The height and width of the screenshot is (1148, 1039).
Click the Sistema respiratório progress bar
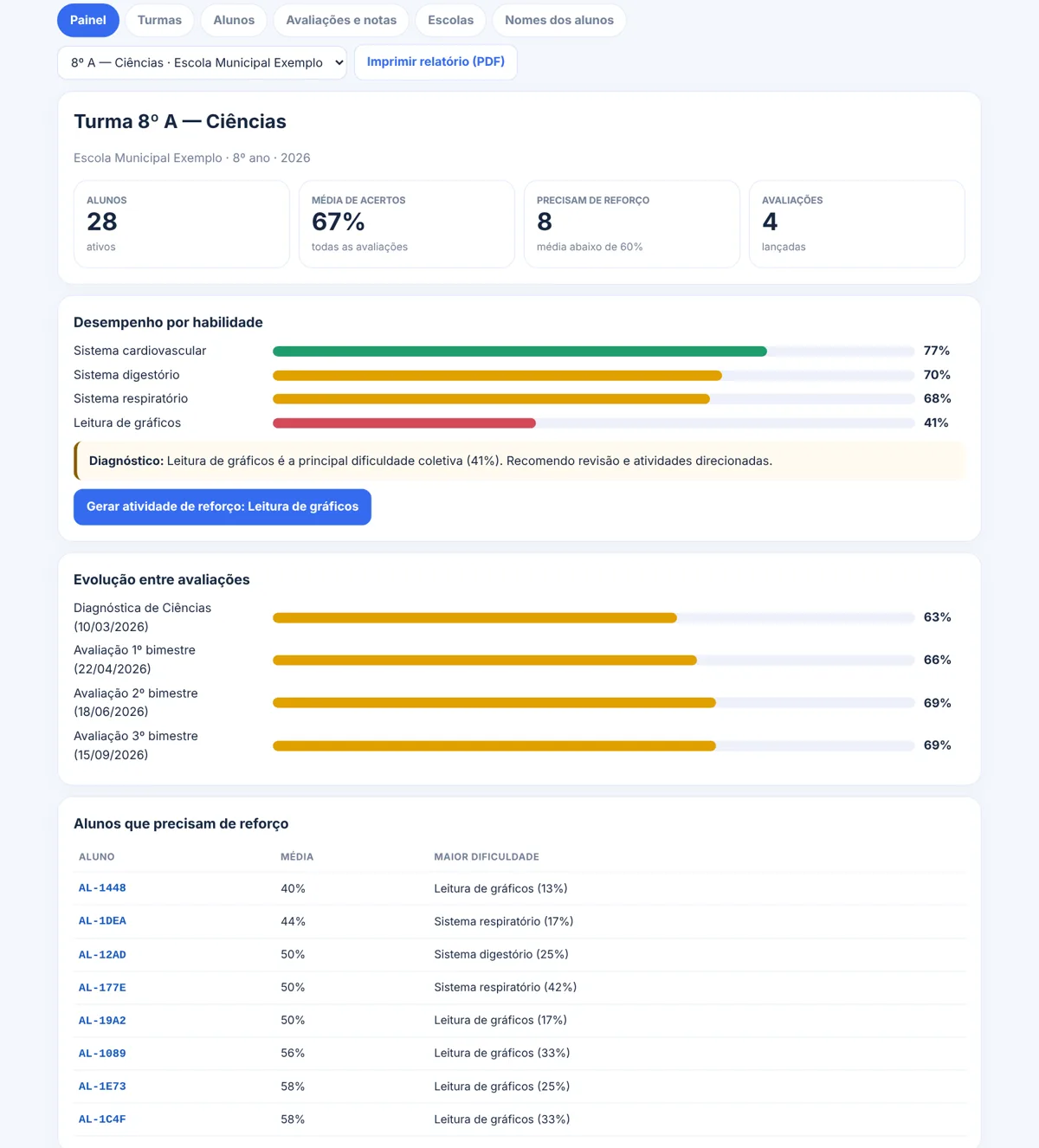pos(593,399)
